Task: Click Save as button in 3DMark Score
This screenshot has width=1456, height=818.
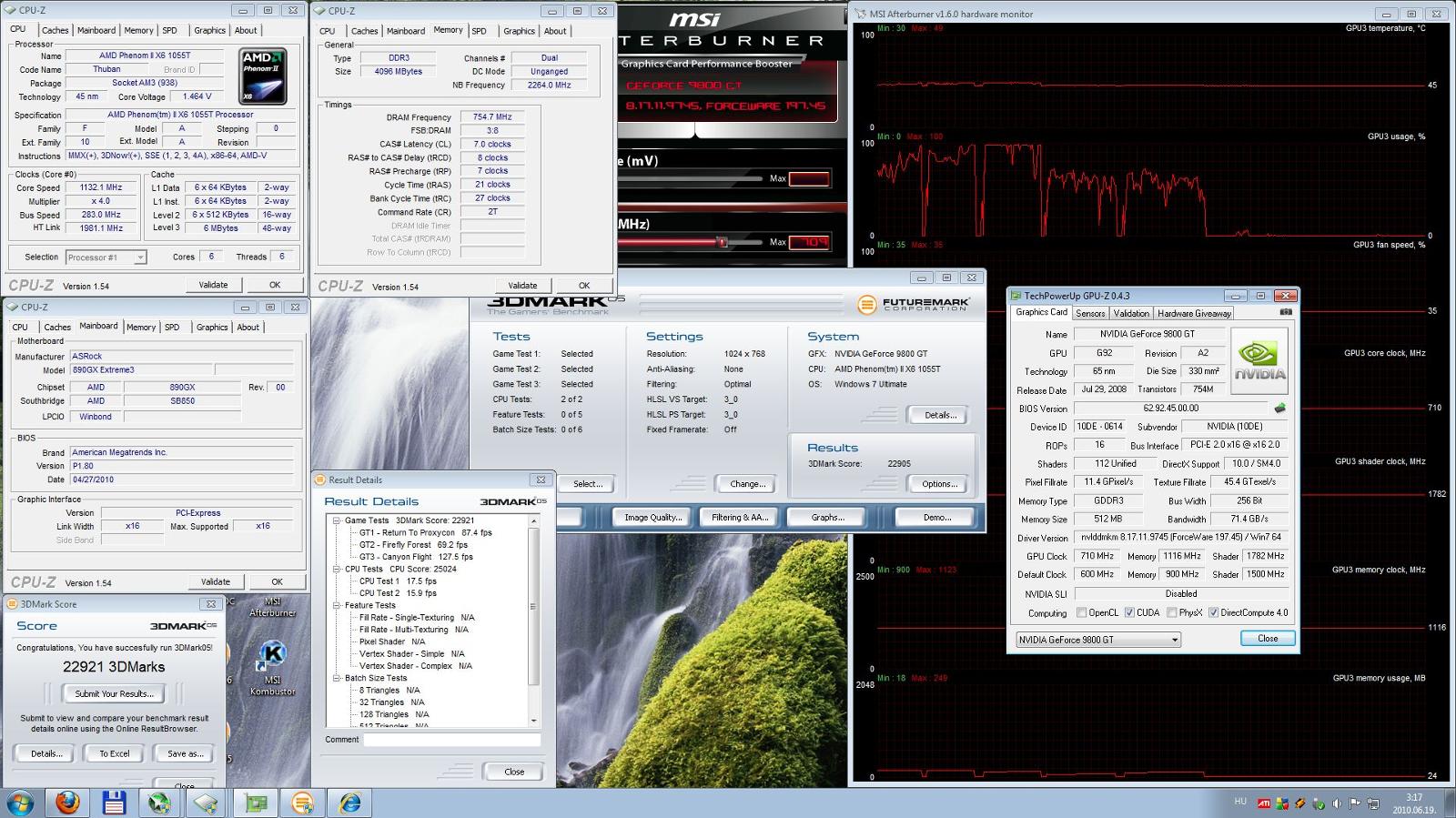Action: pos(185,753)
